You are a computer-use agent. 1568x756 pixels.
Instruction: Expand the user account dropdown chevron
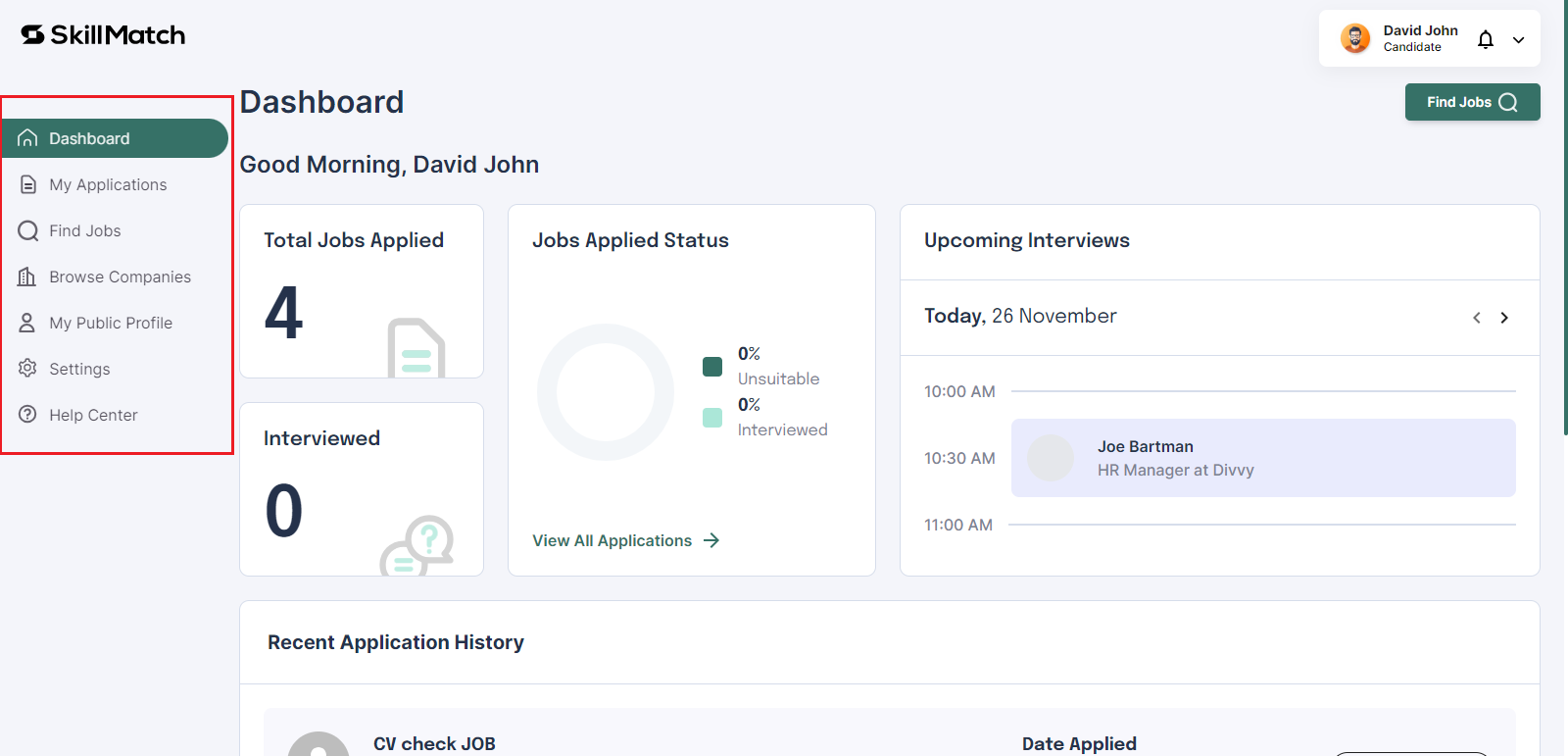[1518, 40]
